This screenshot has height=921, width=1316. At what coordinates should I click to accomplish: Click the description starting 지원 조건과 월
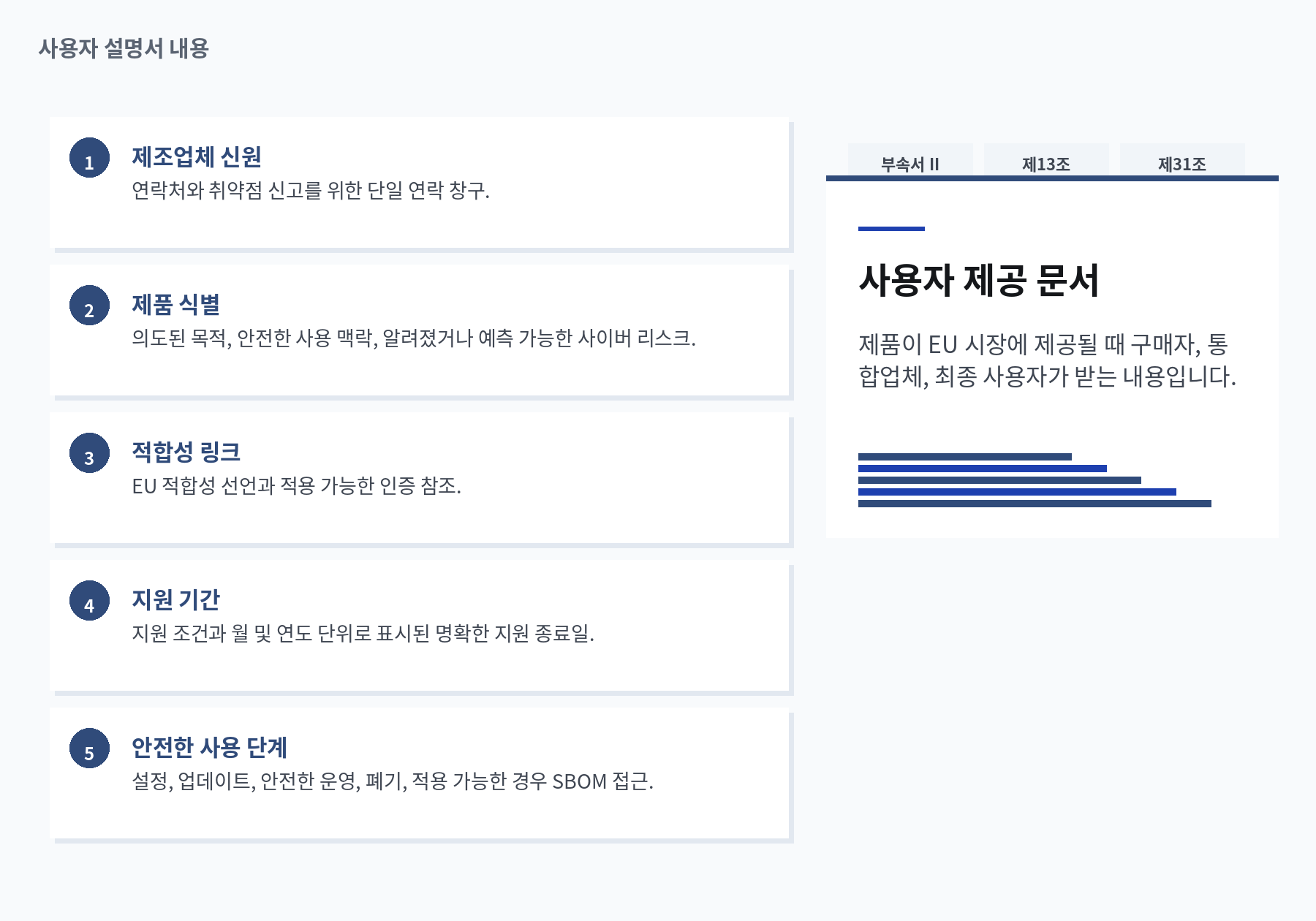click(x=363, y=634)
